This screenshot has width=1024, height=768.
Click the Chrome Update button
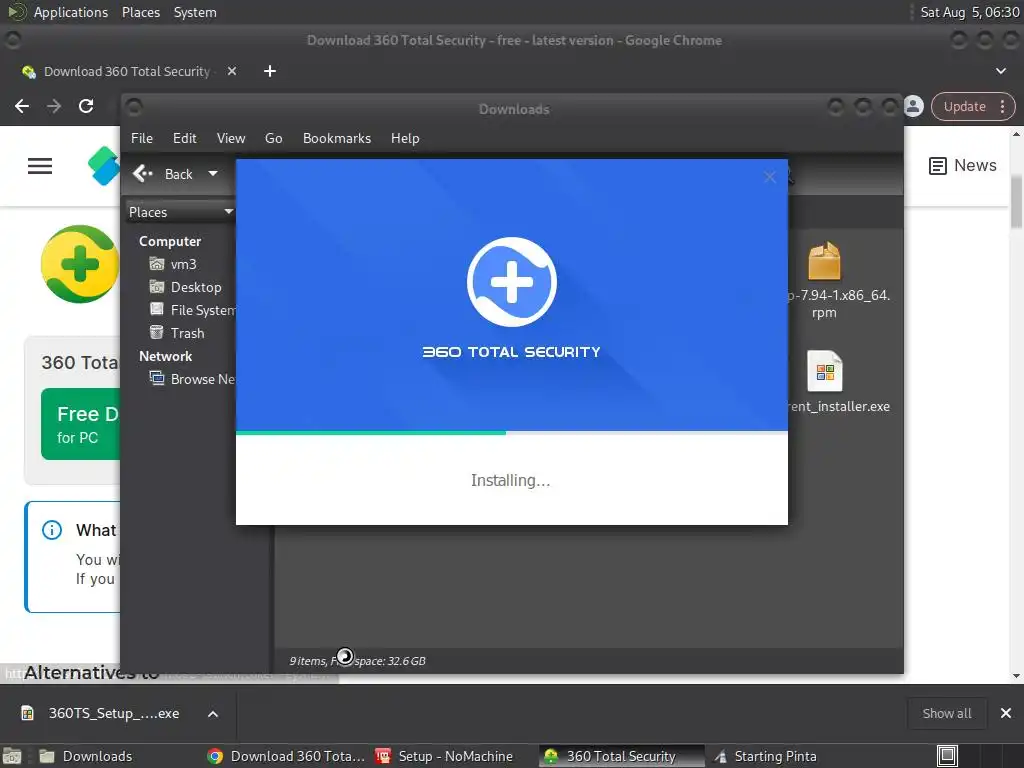(x=965, y=106)
